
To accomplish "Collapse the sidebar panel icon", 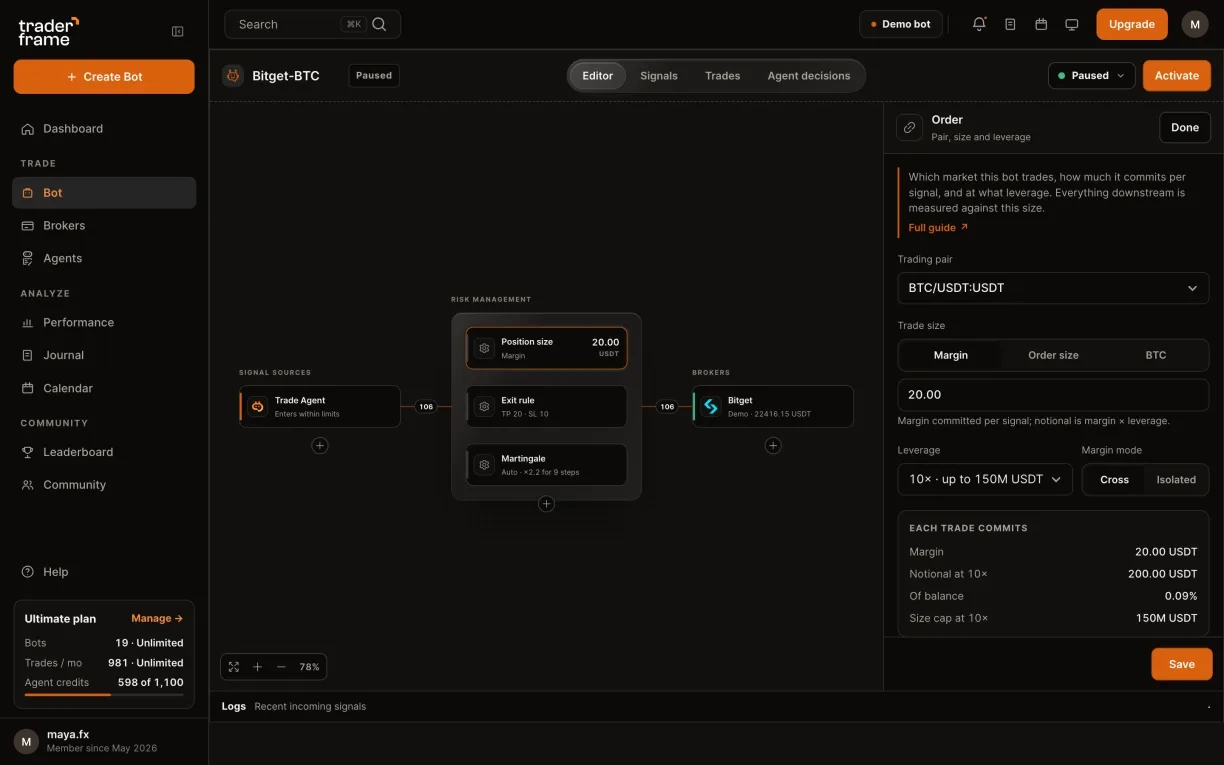I will pos(178,32).
